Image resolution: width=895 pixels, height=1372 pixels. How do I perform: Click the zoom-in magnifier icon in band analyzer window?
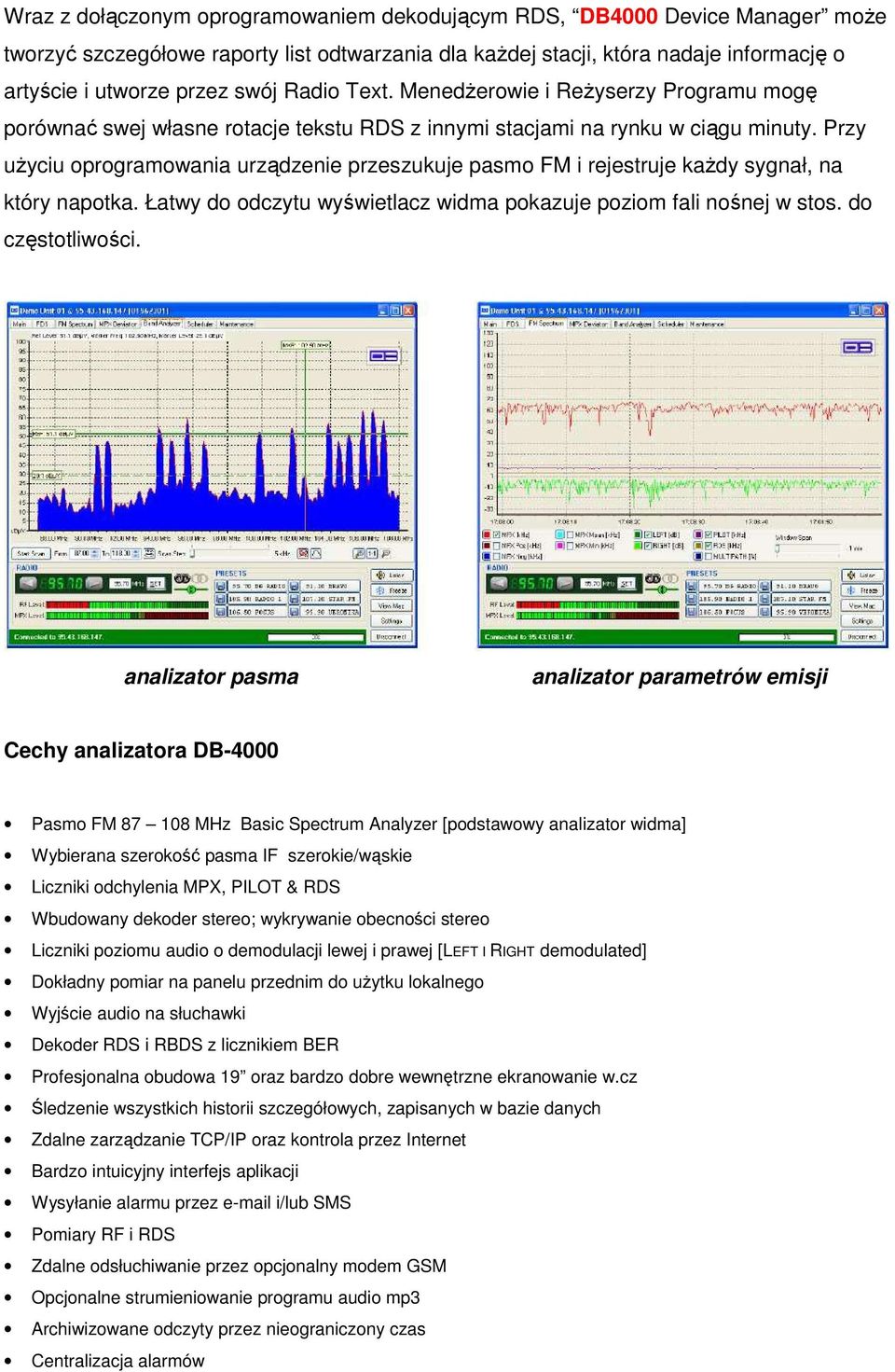[358, 554]
